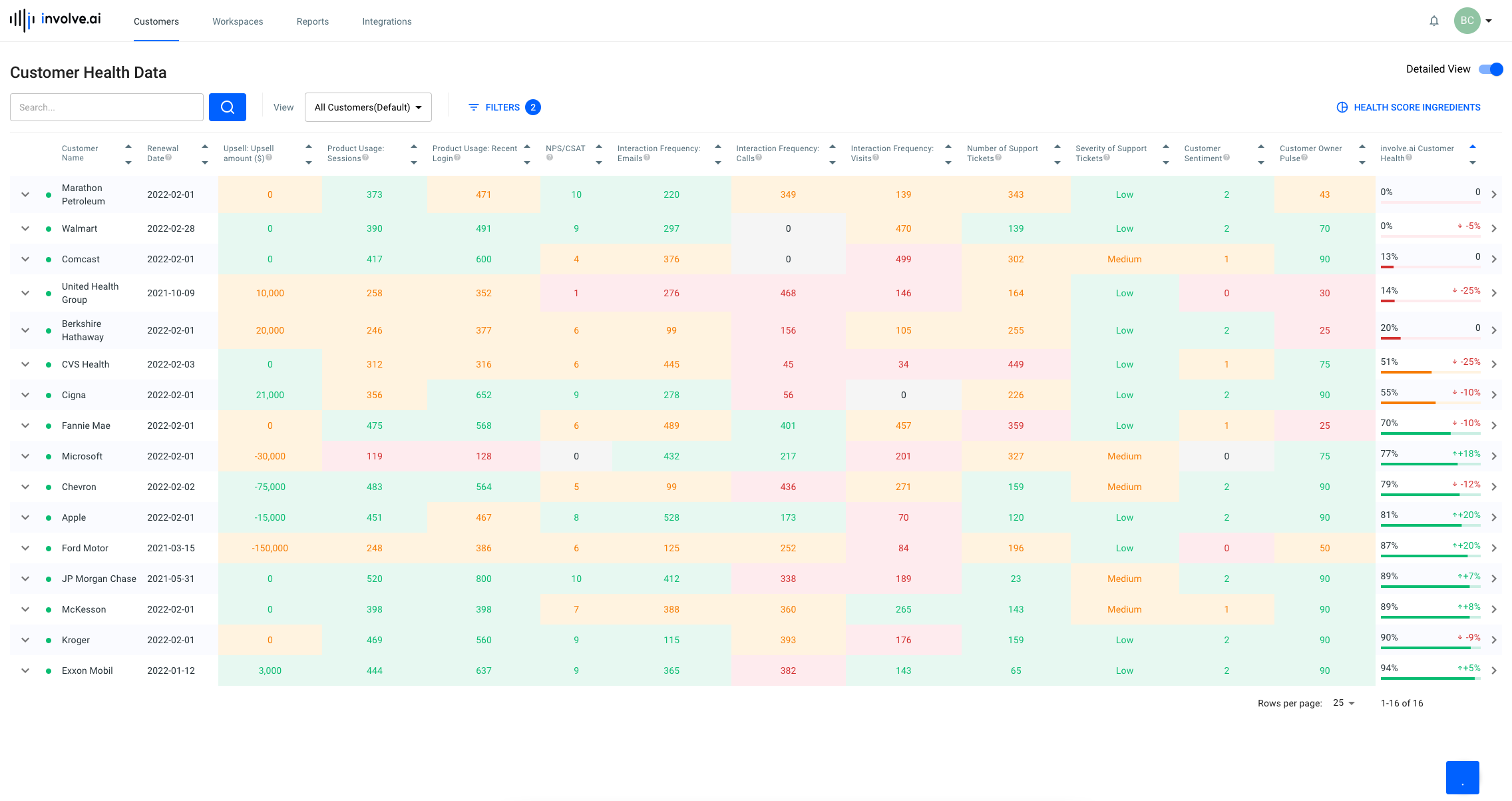Viewport: 1512px width, 801px height.
Task: Sort NPS/CSAT ascending arrow
Action: click(599, 146)
